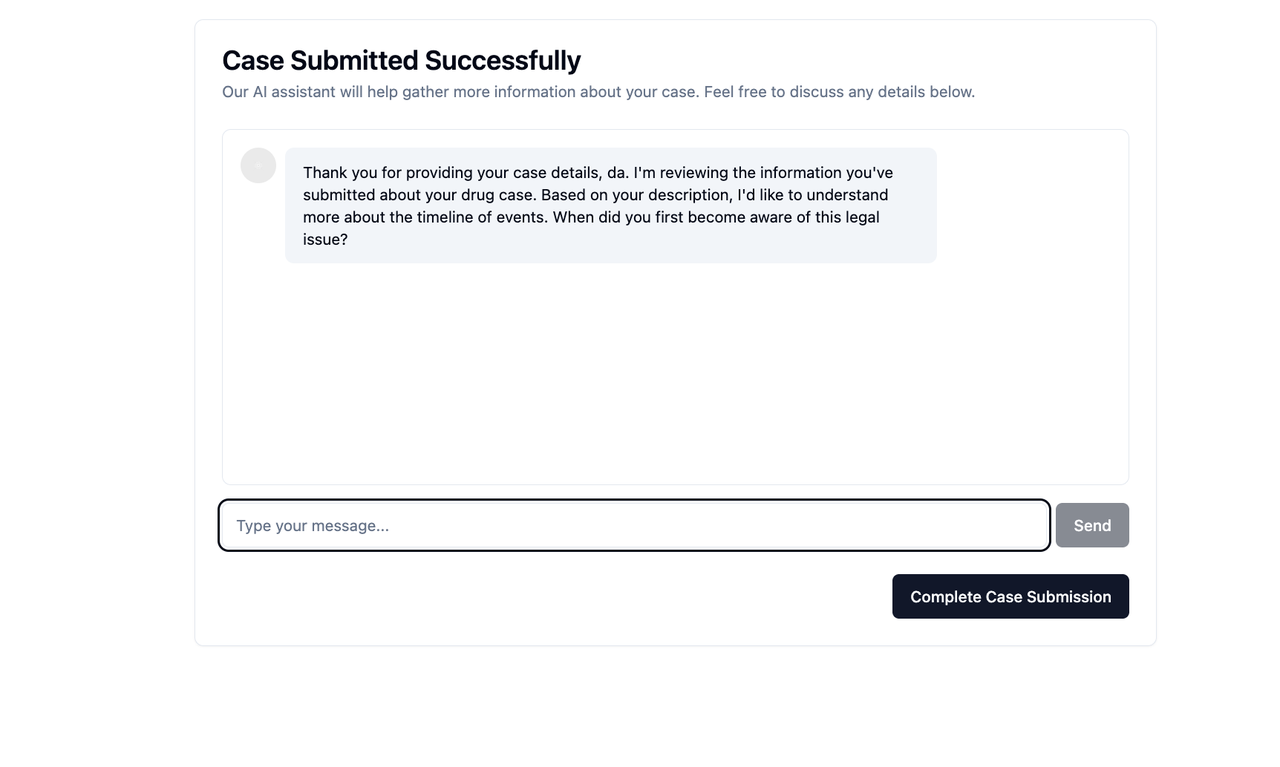
Task: Click the "Case Submitted Successfully" heading
Action: tap(401, 60)
